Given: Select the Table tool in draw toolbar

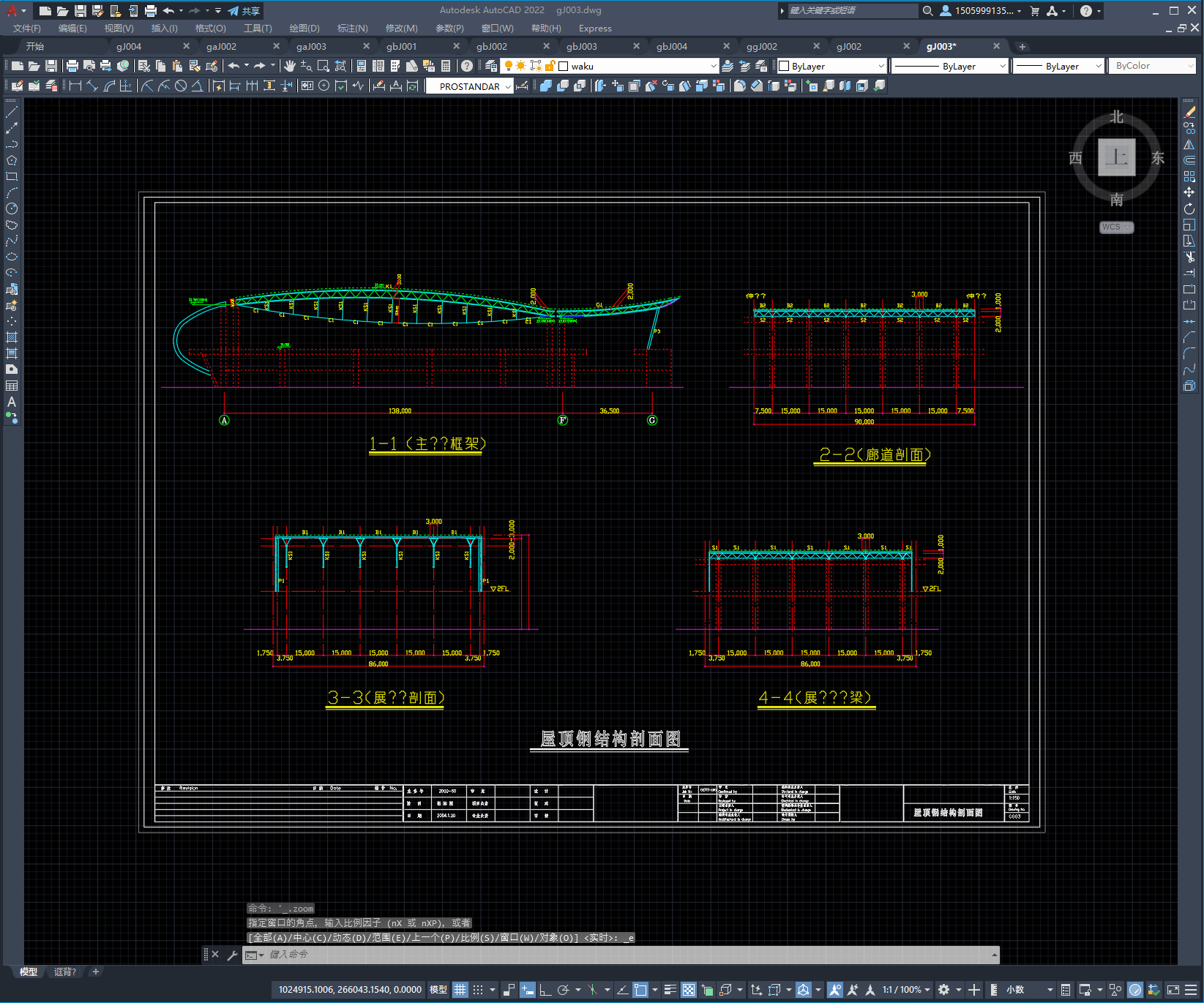Looking at the screenshot, I should coord(12,386).
